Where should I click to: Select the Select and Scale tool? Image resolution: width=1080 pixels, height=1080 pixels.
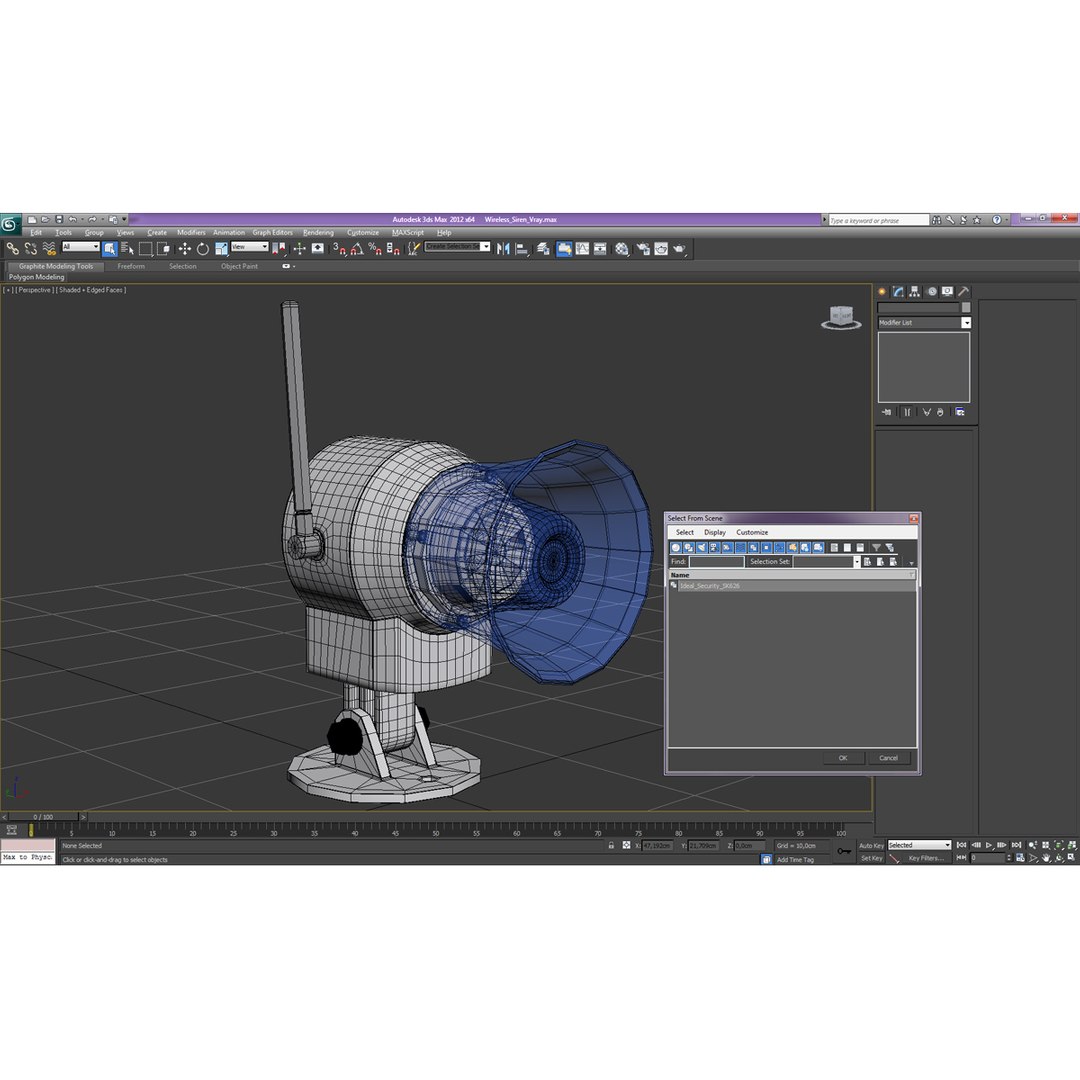click(x=221, y=249)
